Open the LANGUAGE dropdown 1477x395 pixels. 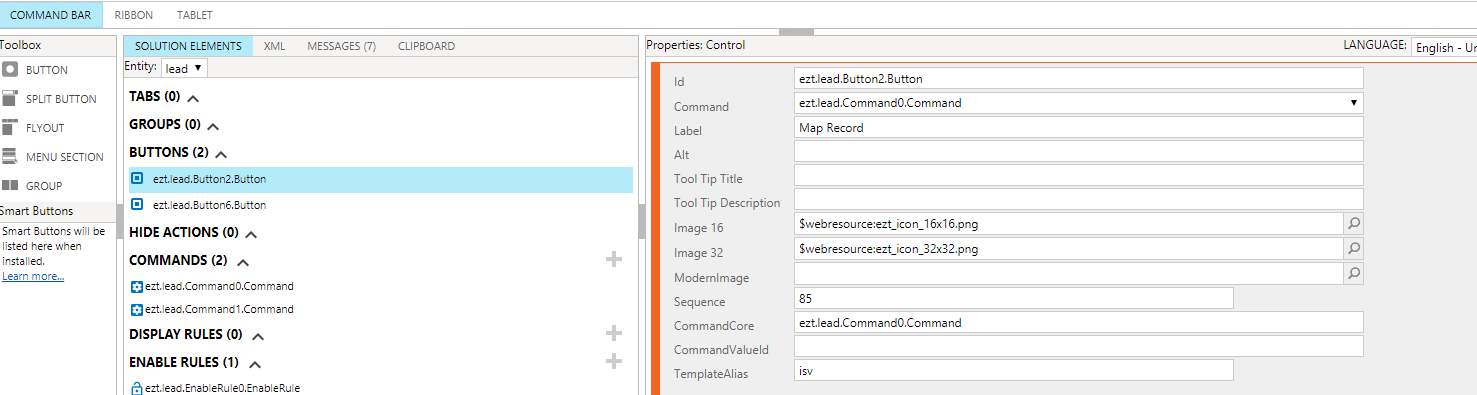(1444, 47)
